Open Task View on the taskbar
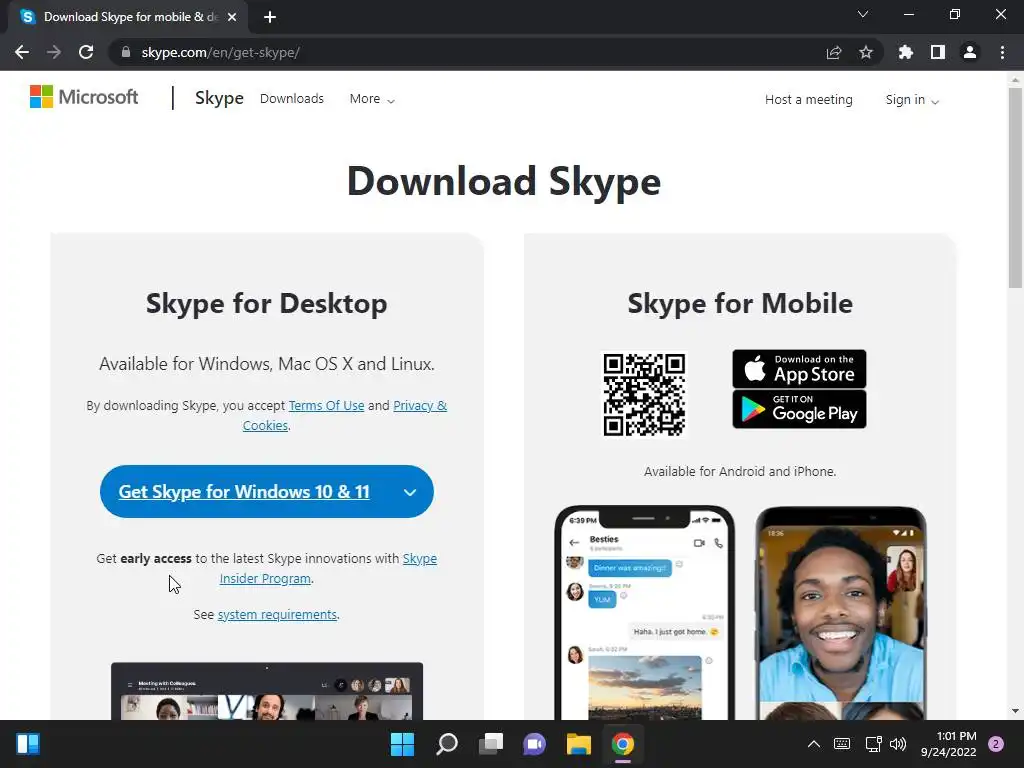 (490, 744)
